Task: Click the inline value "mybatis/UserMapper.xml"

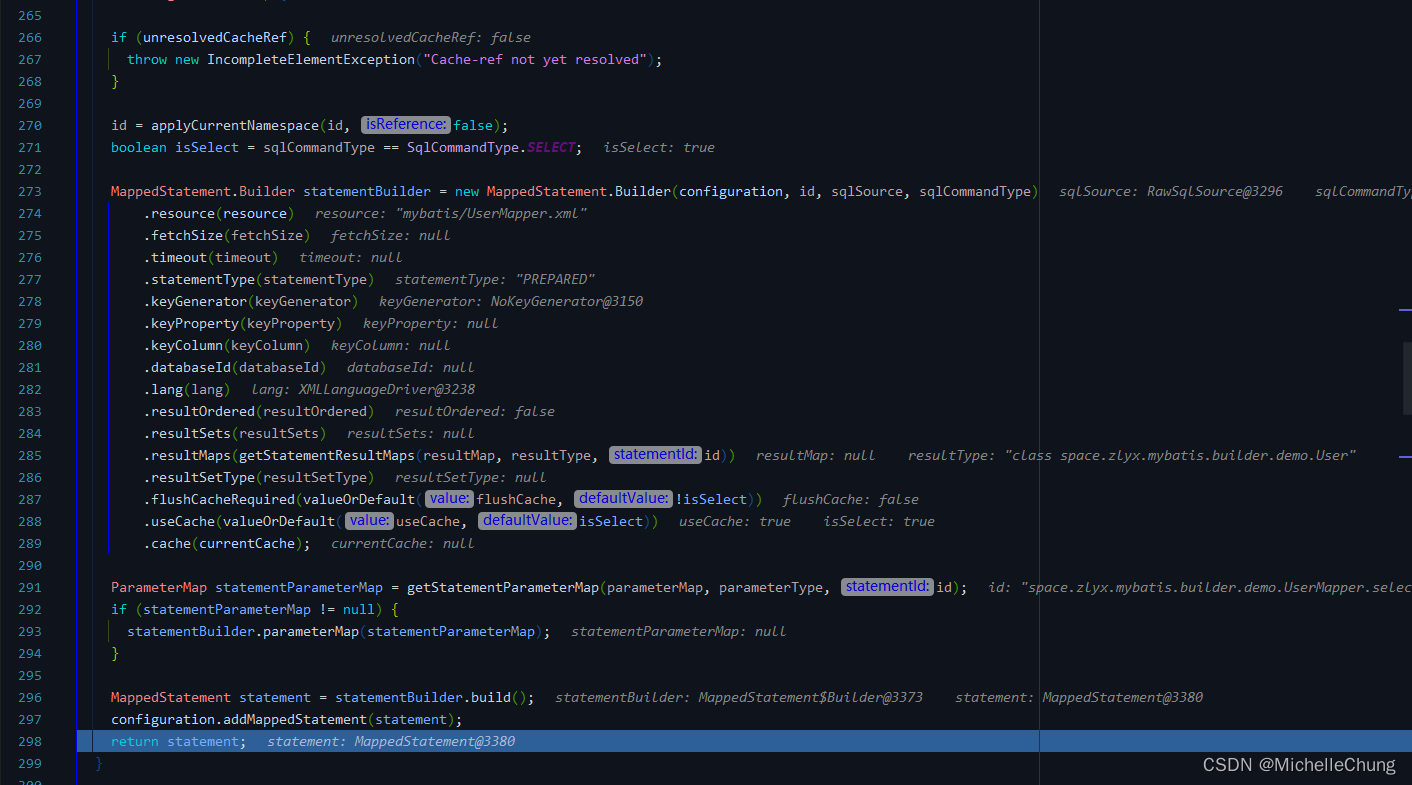Action: pyautogui.click(x=491, y=213)
